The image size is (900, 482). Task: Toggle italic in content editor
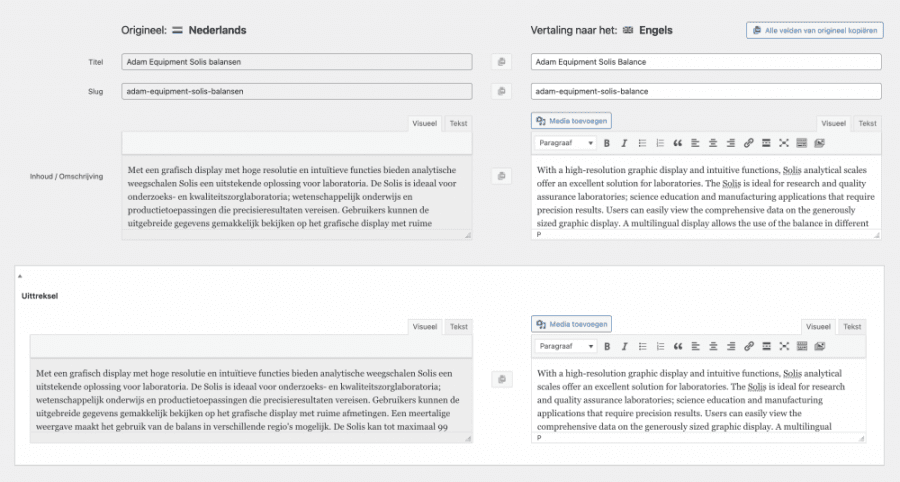click(624, 143)
